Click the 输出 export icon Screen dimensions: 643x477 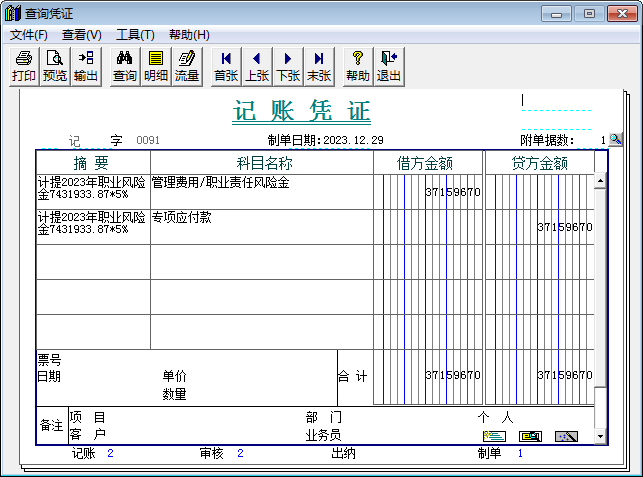click(x=86, y=66)
